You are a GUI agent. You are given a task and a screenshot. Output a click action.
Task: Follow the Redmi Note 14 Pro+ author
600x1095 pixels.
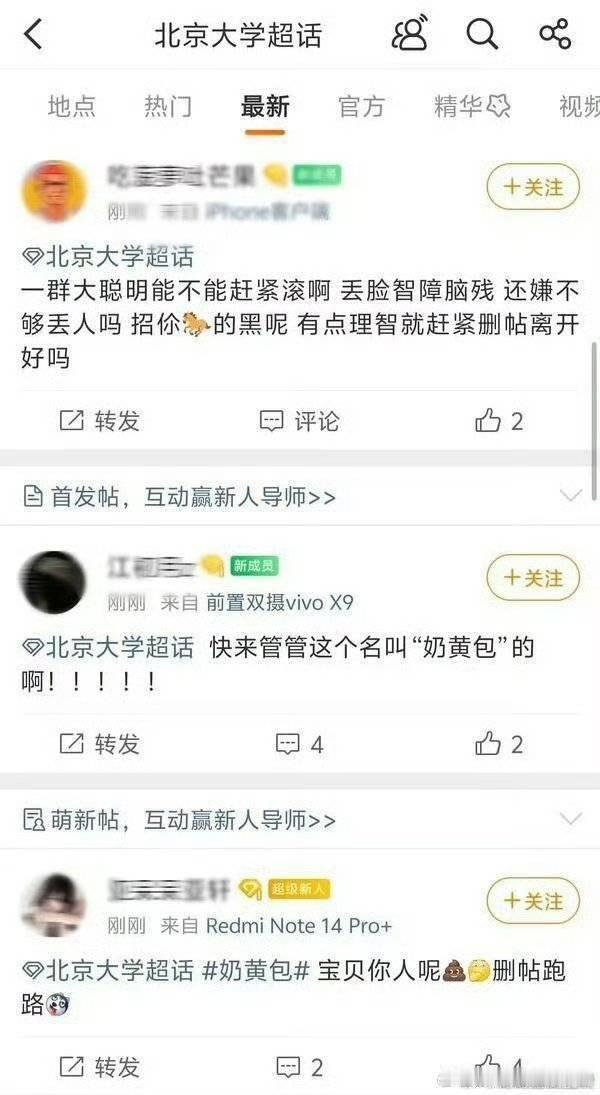pos(533,902)
